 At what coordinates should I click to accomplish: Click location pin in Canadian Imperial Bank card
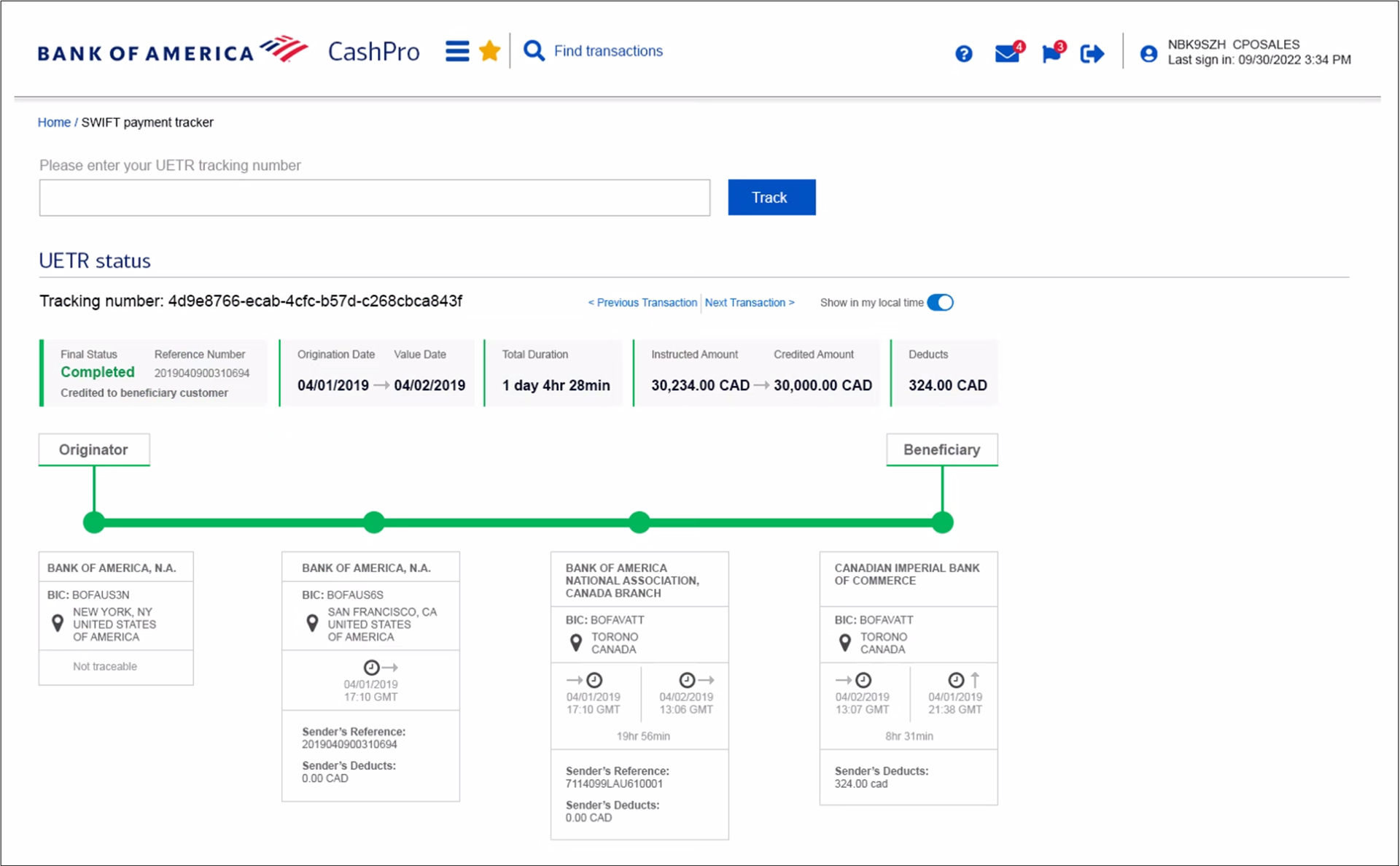[x=845, y=643]
